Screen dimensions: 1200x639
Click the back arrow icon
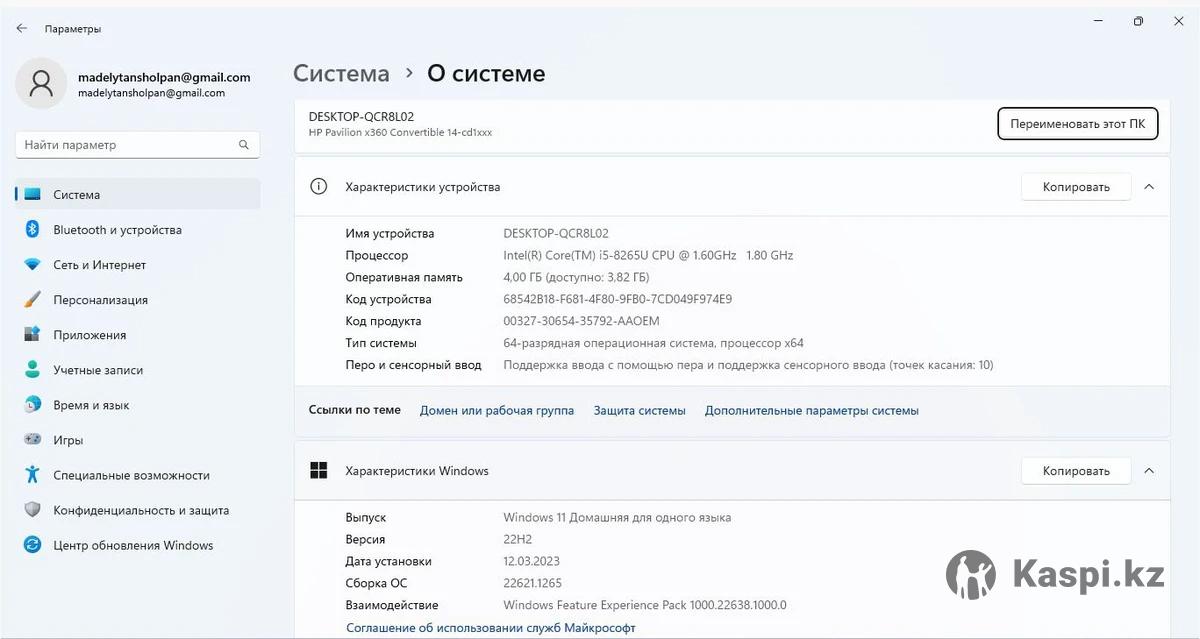coord(22,29)
